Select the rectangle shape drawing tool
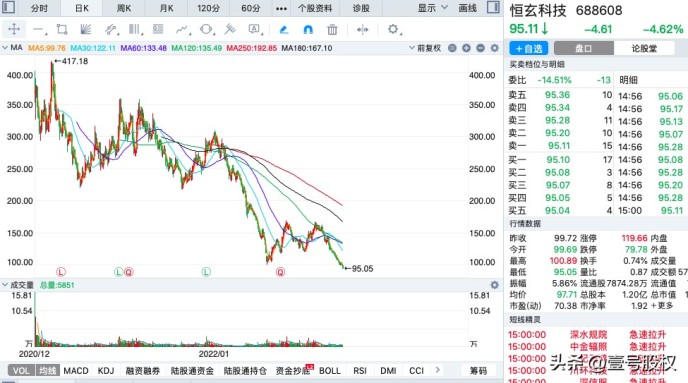688x383 pixels. coord(62,29)
